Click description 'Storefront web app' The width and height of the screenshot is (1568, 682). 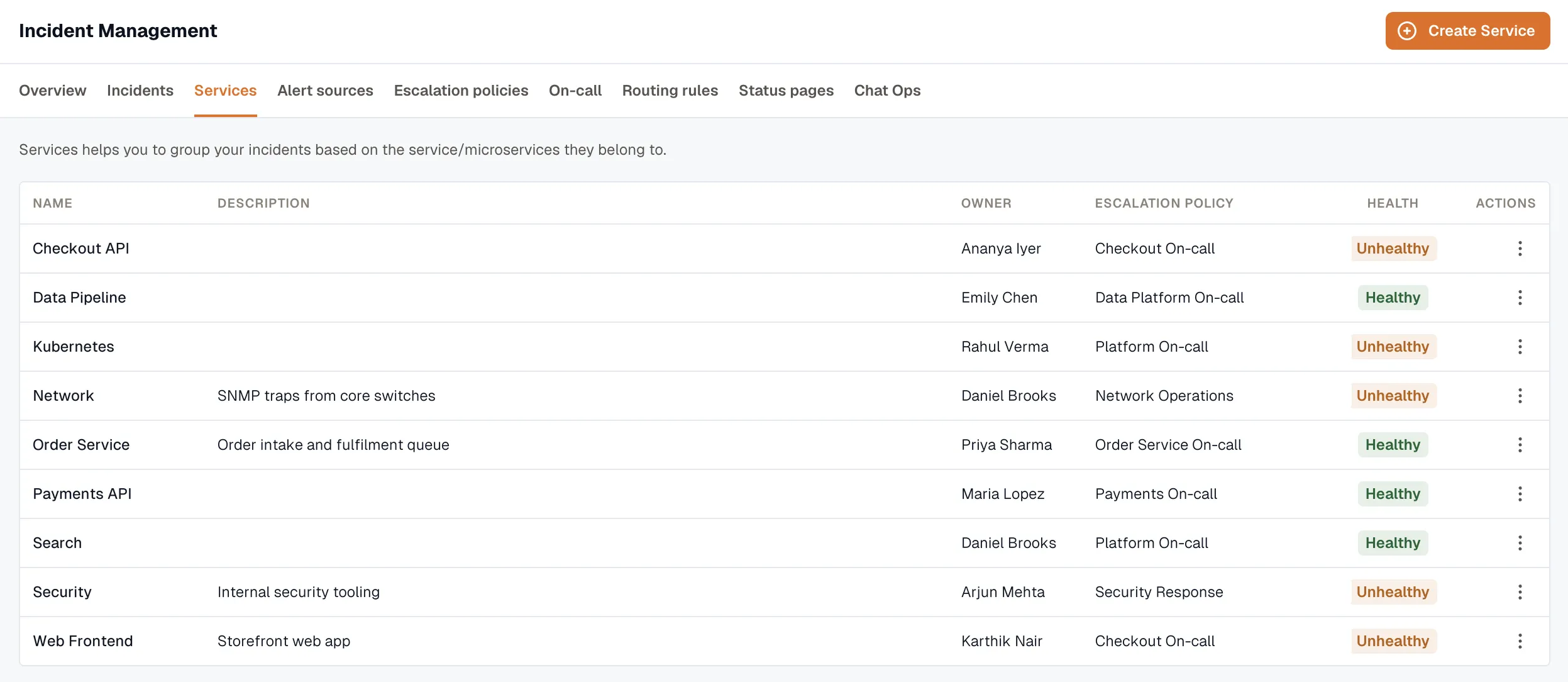(x=284, y=641)
